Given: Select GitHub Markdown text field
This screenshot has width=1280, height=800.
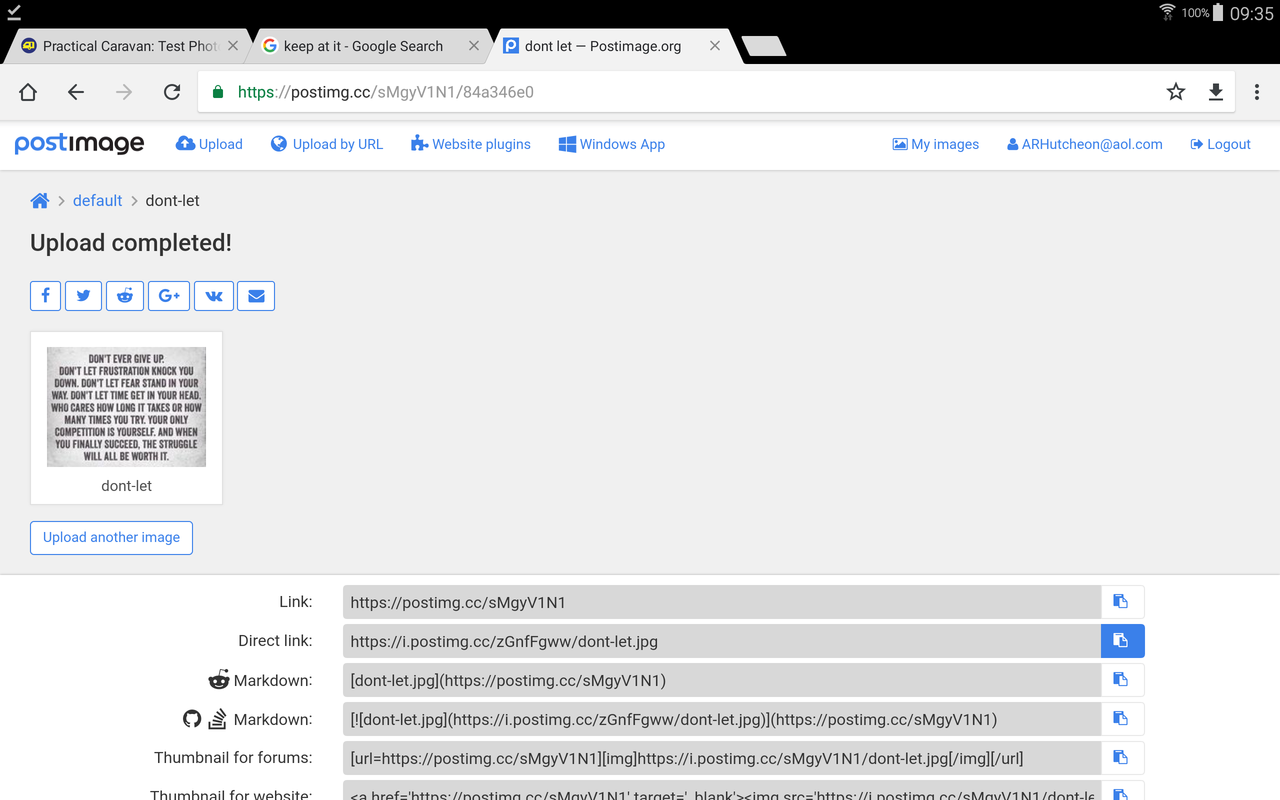Looking at the screenshot, I should tap(721, 719).
